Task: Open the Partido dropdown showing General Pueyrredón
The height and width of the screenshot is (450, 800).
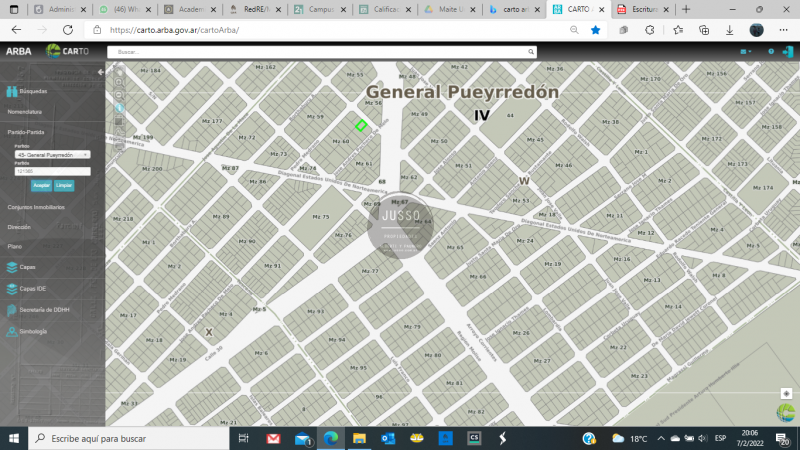Action: click(52, 154)
